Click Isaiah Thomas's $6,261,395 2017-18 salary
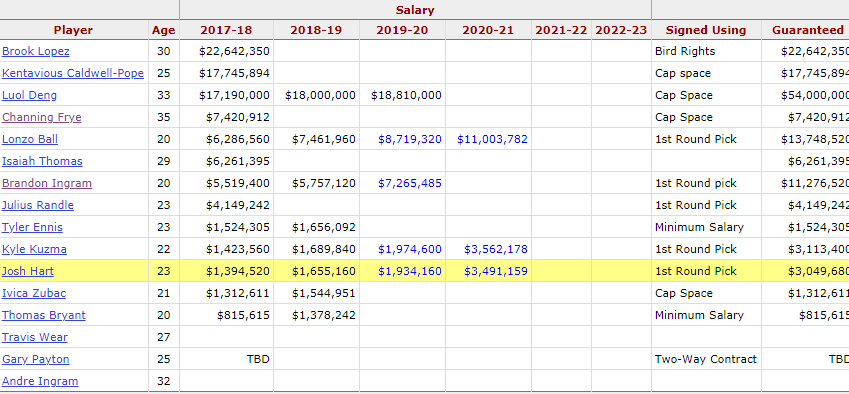849x394 pixels. click(x=238, y=161)
